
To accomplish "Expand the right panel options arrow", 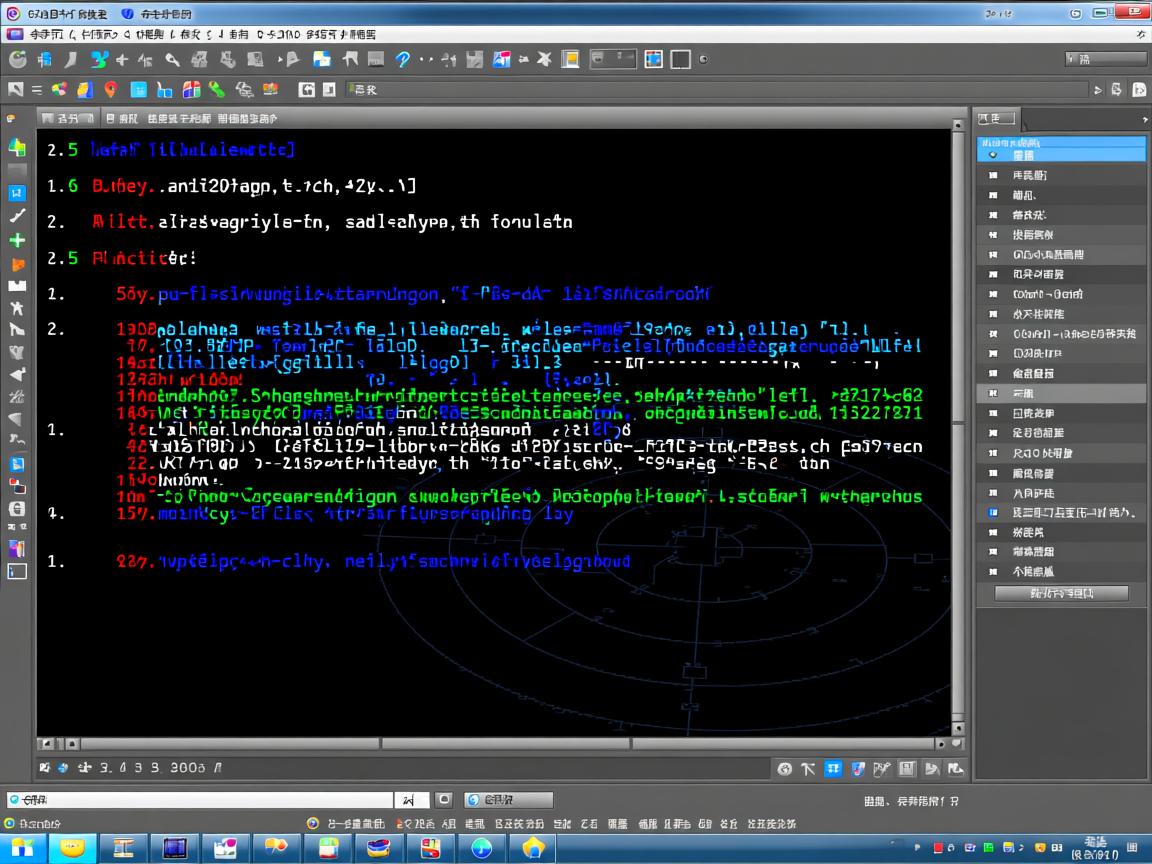I will click(x=1144, y=119).
